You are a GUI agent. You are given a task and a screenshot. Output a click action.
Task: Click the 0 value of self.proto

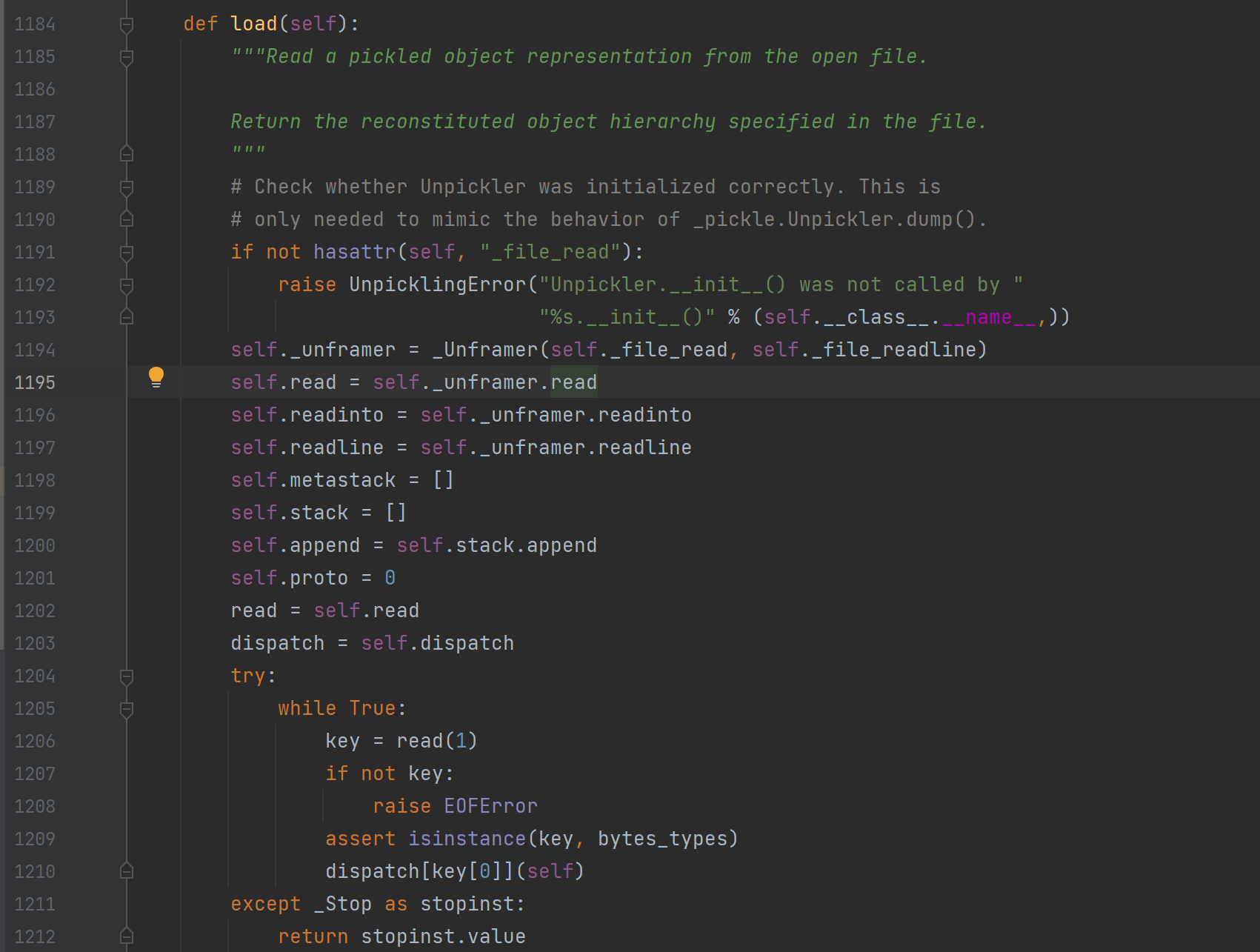point(390,578)
